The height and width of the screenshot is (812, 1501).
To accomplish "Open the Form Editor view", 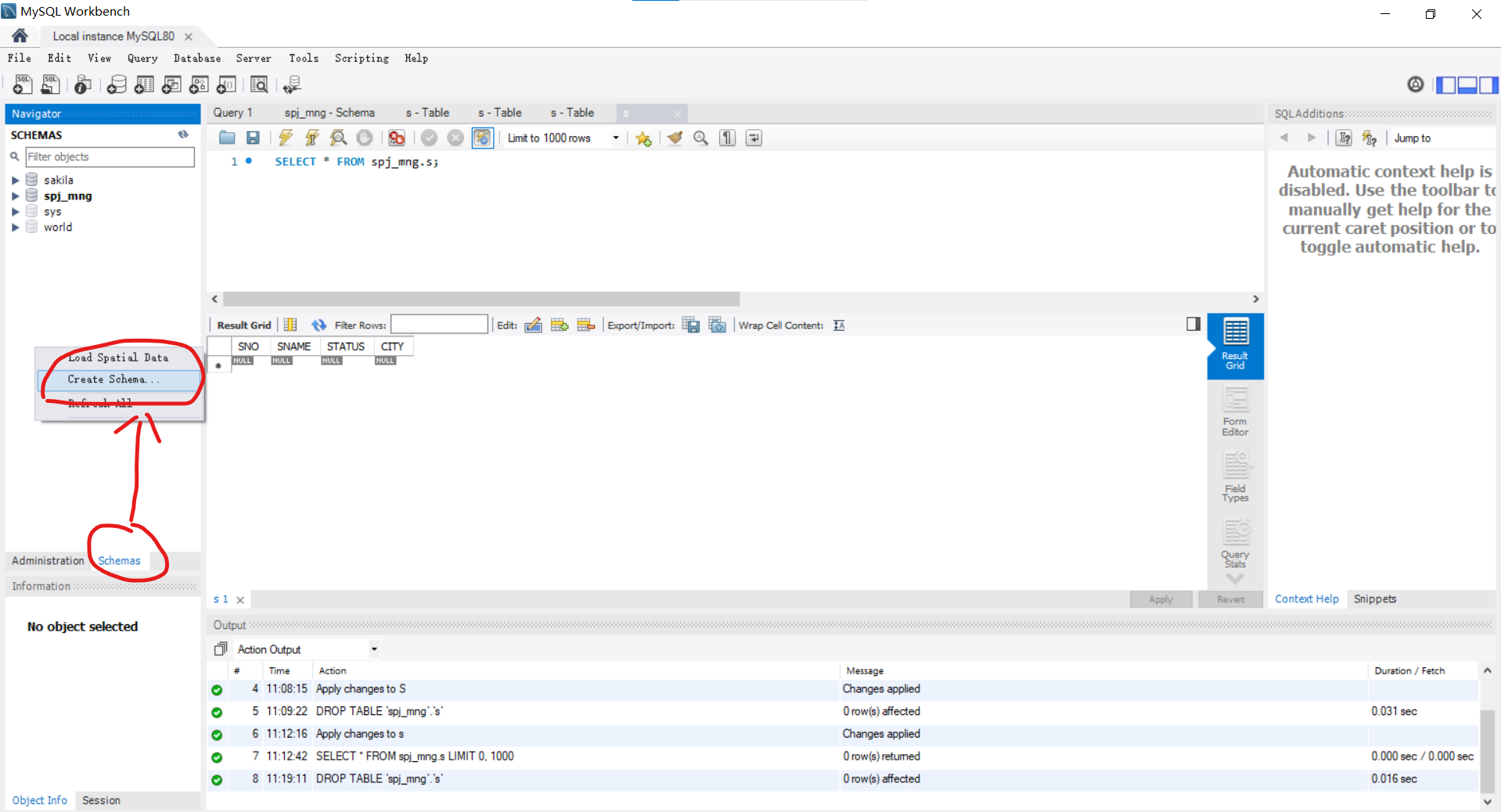I will [1235, 411].
